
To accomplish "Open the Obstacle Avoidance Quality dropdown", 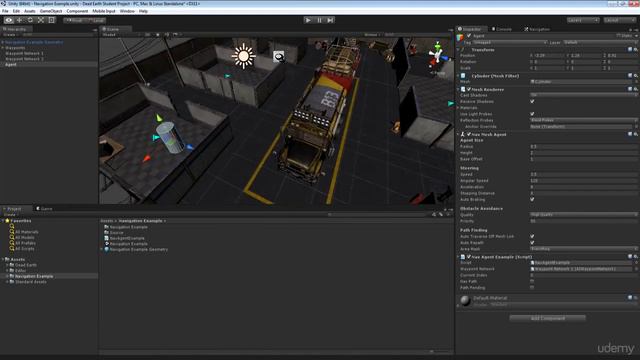I will [584, 215].
